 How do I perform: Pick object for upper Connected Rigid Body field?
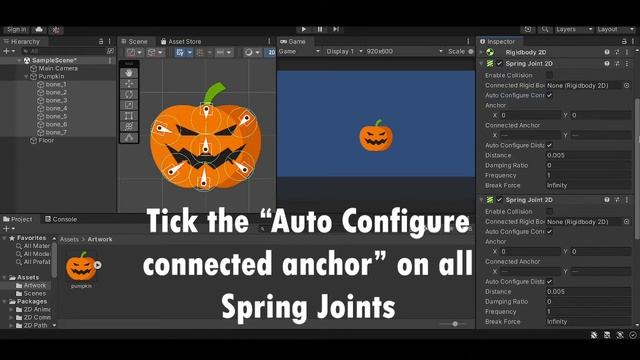[627, 85]
